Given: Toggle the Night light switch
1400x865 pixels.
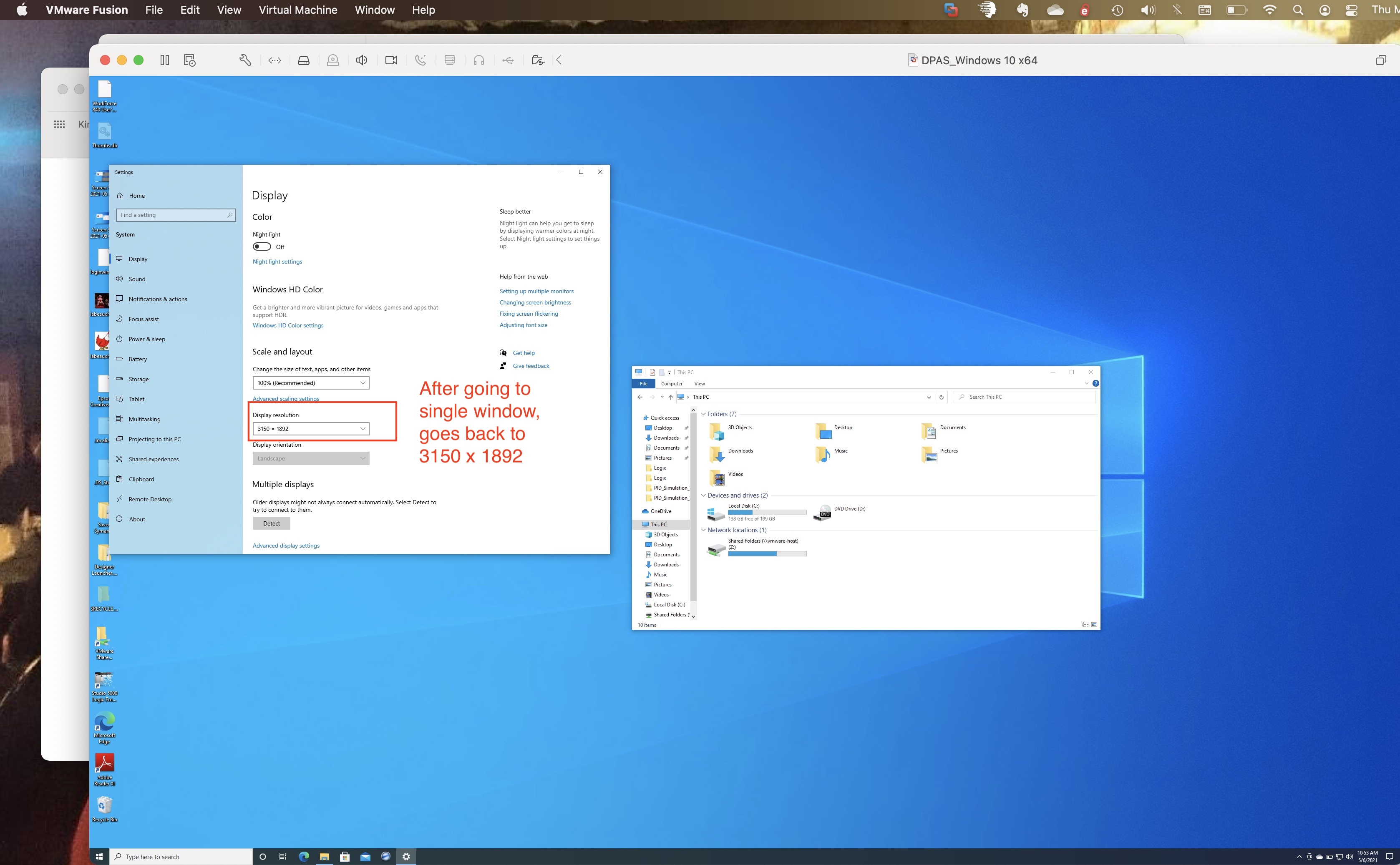Looking at the screenshot, I should pos(262,246).
